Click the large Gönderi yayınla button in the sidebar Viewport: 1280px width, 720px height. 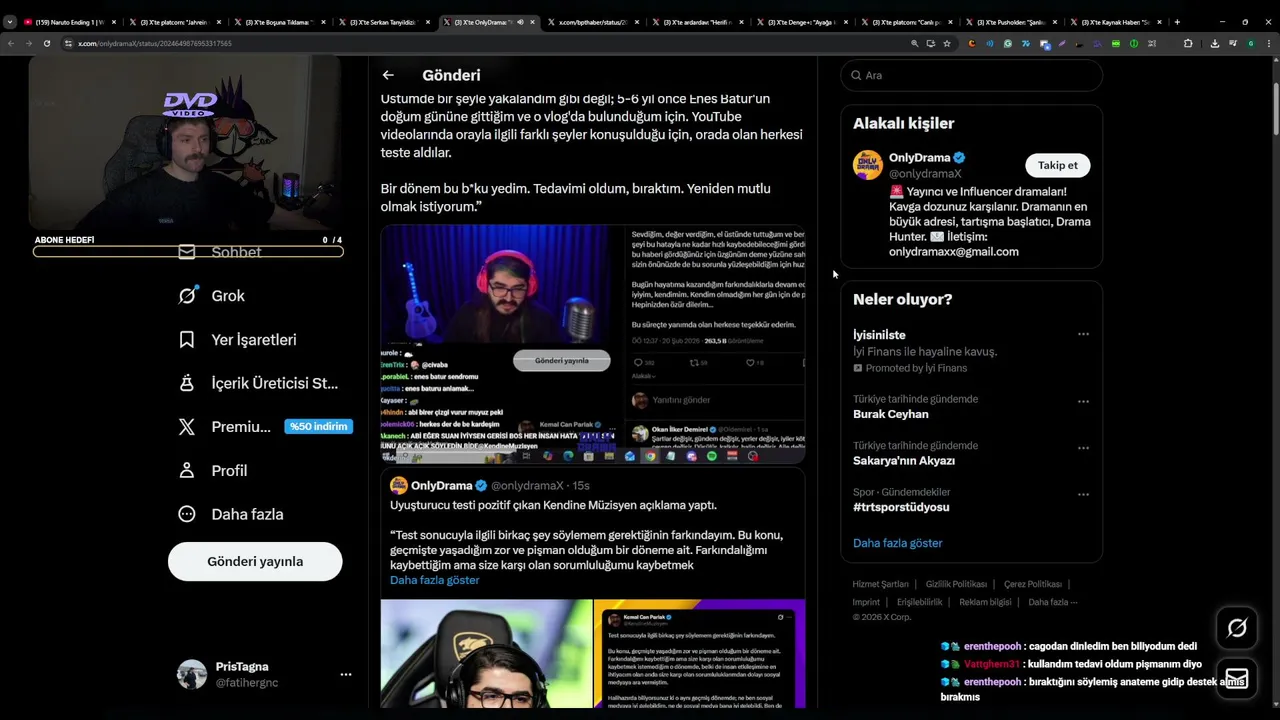click(x=255, y=562)
